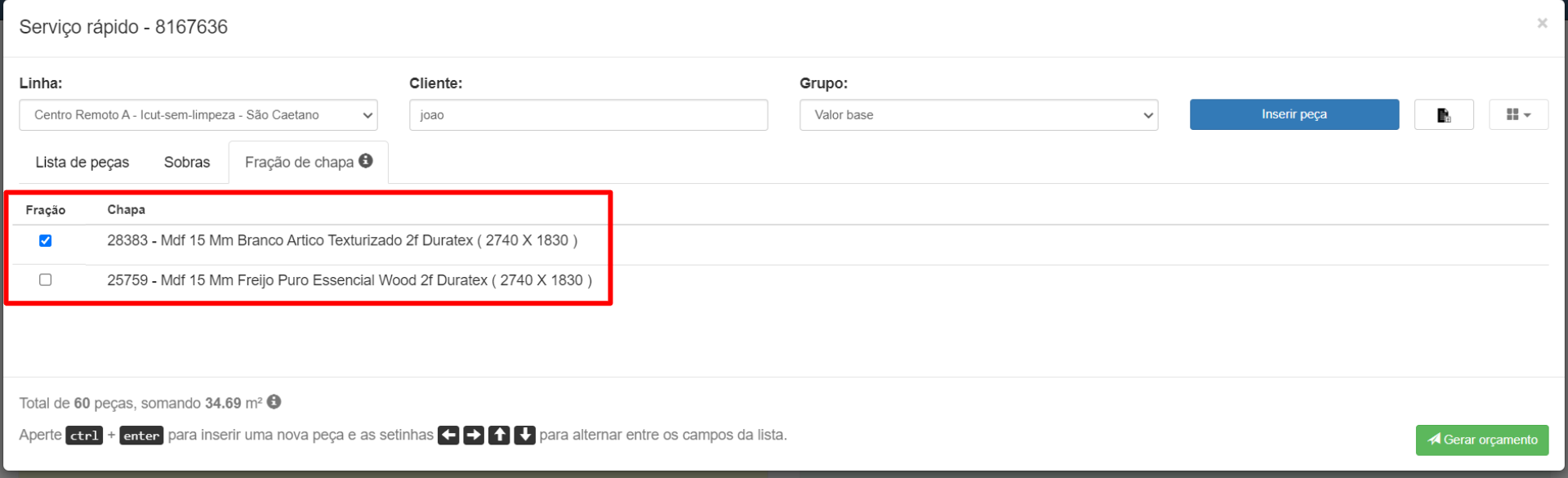Click the 25759 Freijo Puro sheet row
This screenshot has height=478, width=1568.
click(350, 280)
